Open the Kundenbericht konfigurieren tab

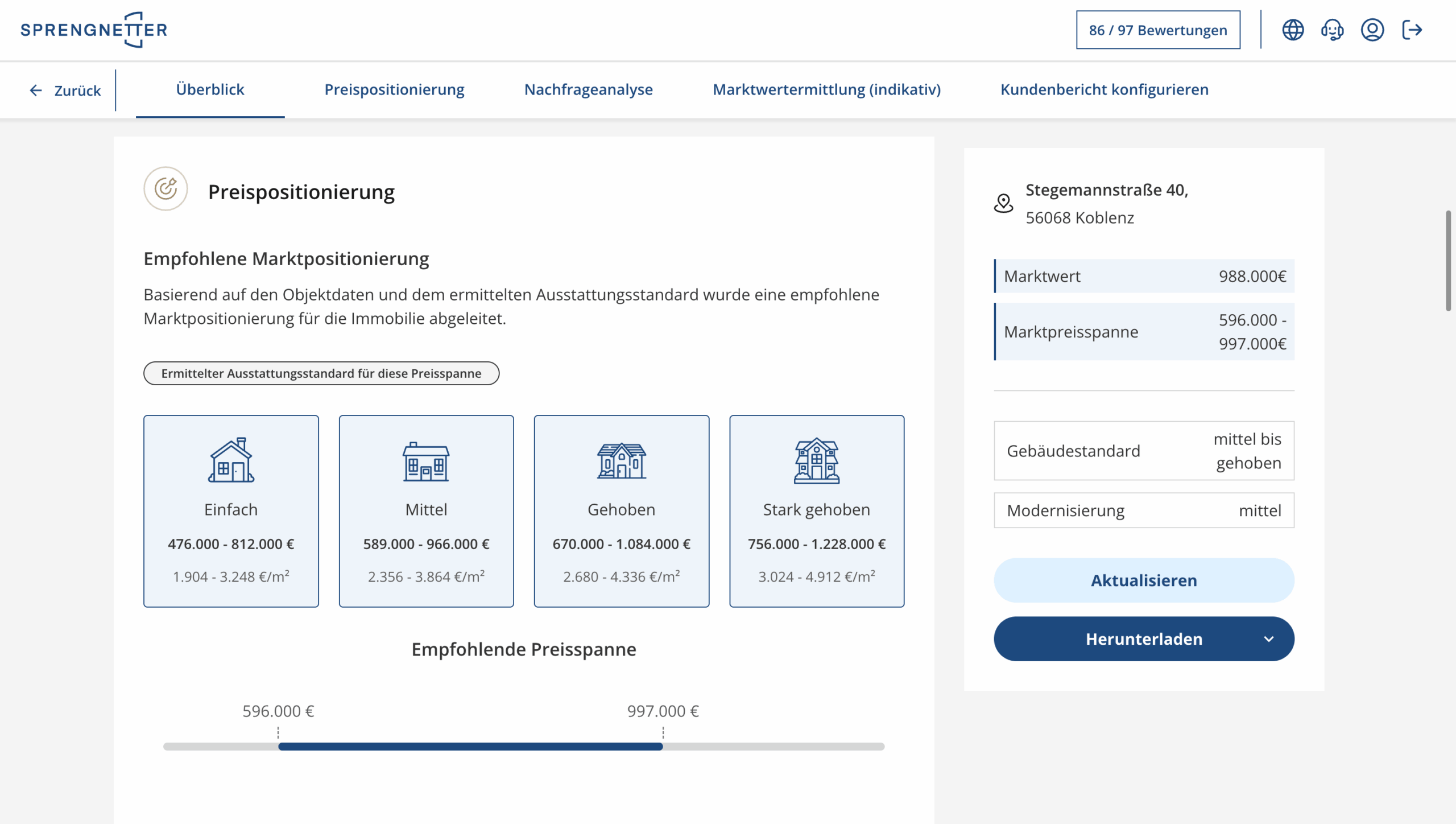click(x=1104, y=89)
